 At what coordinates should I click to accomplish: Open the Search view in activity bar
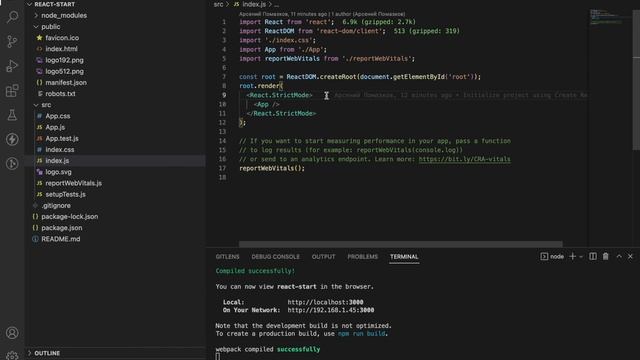click(12, 17)
